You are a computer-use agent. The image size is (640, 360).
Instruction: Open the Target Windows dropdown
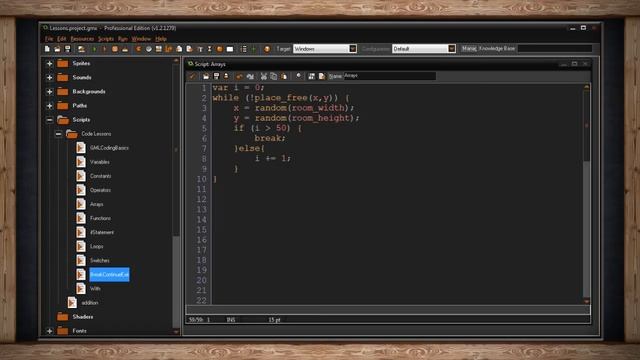point(353,49)
